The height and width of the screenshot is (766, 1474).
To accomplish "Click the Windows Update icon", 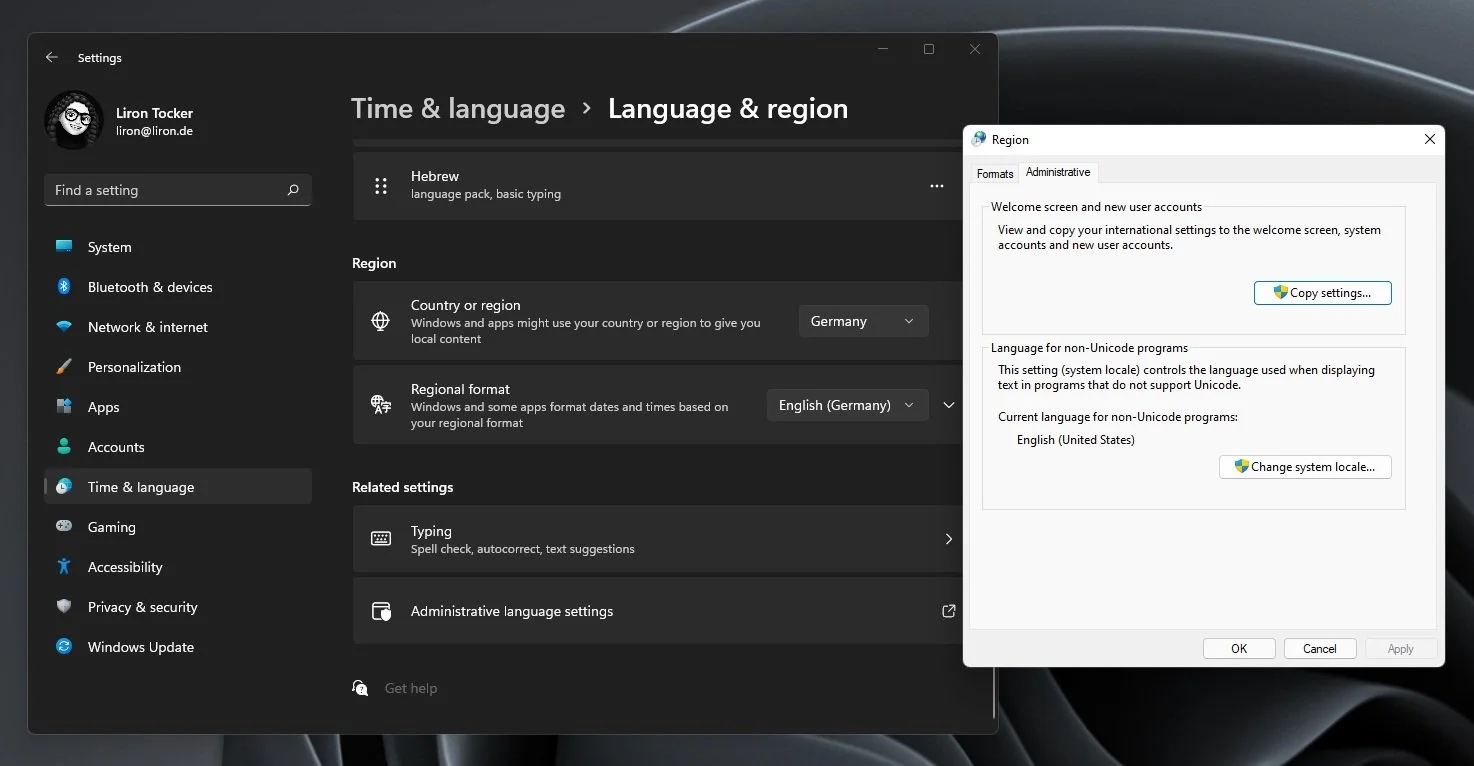I will point(64,647).
